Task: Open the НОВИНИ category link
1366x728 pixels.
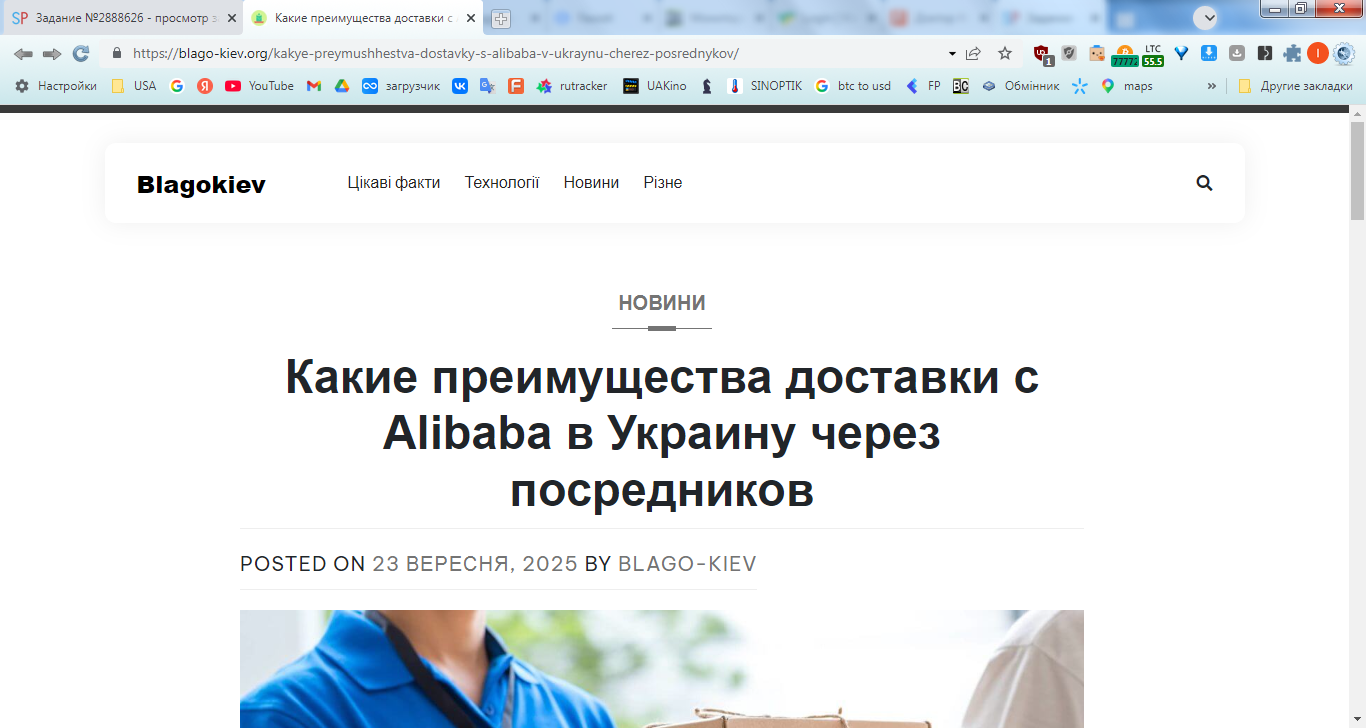Action: [662, 303]
